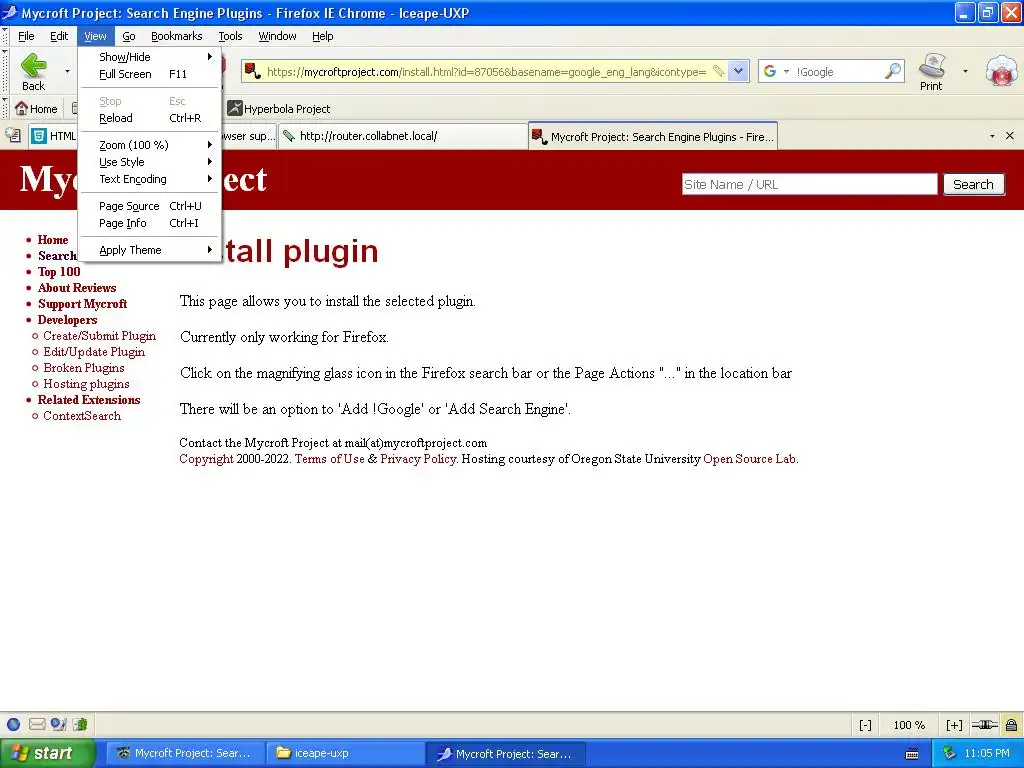This screenshot has height=768, width=1024.
Task: Open the address bar URL history dropdown
Action: 738,71
